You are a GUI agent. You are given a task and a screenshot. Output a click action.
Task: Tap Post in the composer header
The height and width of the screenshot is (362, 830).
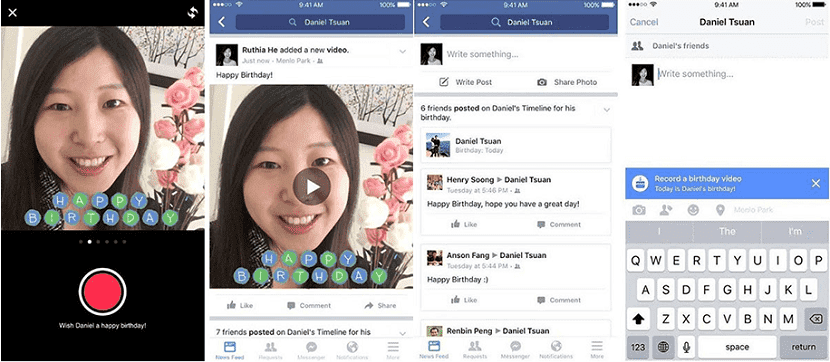click(x=814, y=22)
